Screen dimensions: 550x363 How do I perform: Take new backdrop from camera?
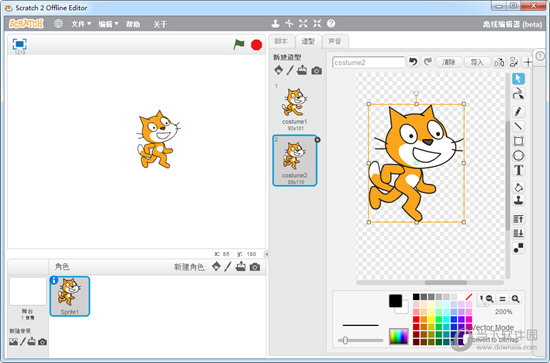(42, 342)
